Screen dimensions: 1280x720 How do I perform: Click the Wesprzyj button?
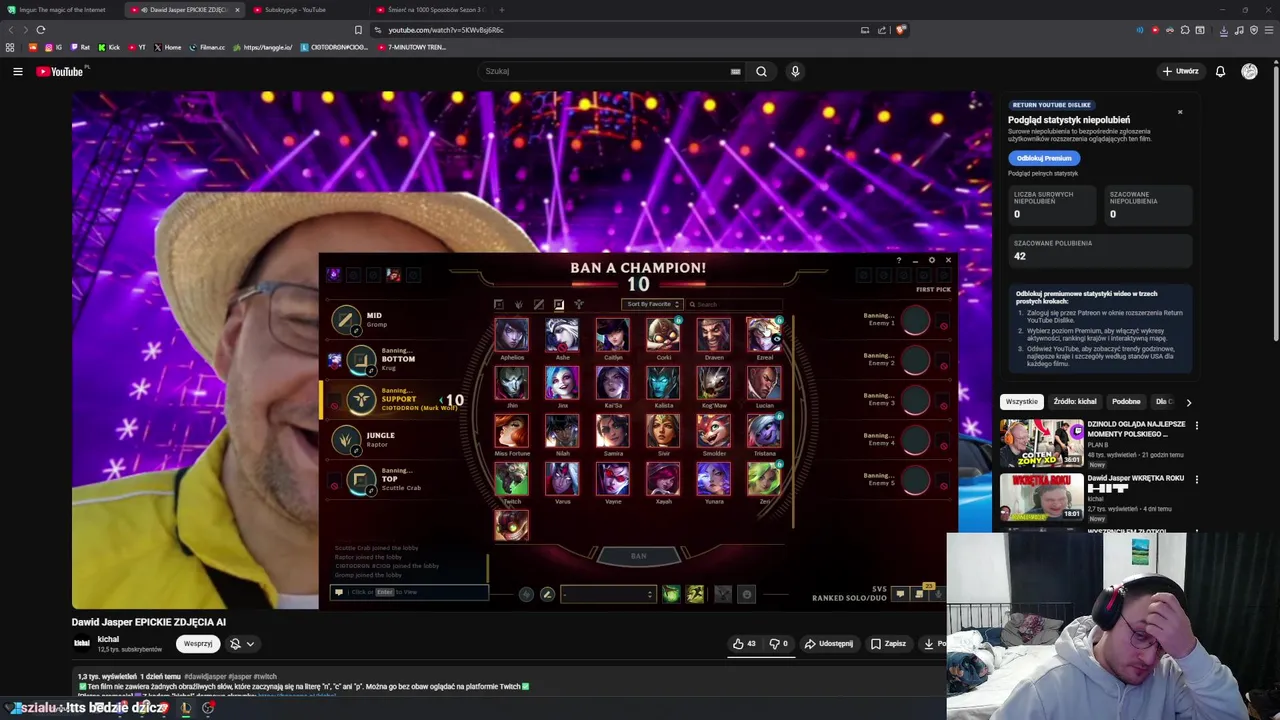pos(198,644)
